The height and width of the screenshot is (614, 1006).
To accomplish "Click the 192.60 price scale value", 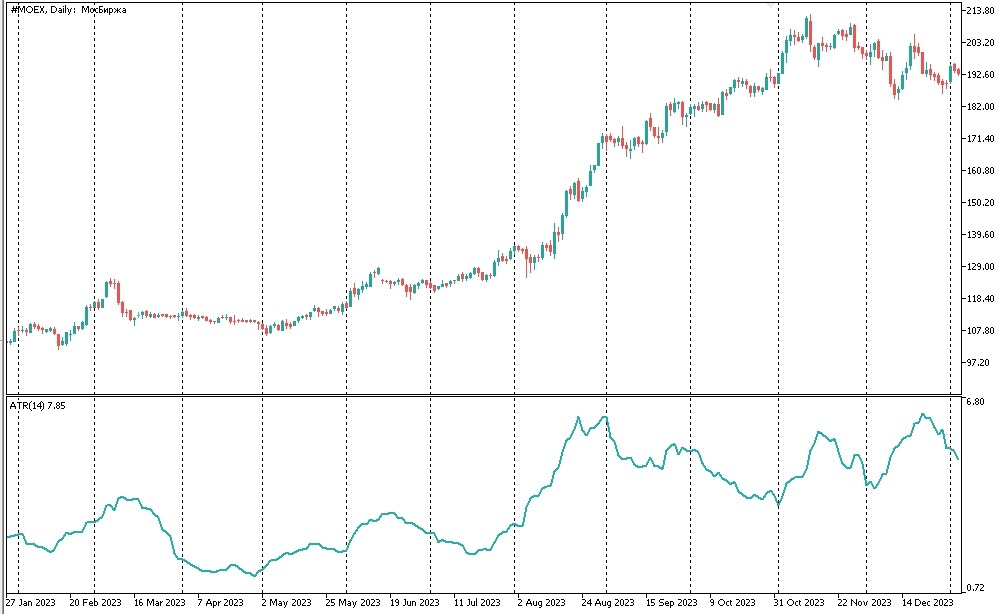I will point(980,74).
